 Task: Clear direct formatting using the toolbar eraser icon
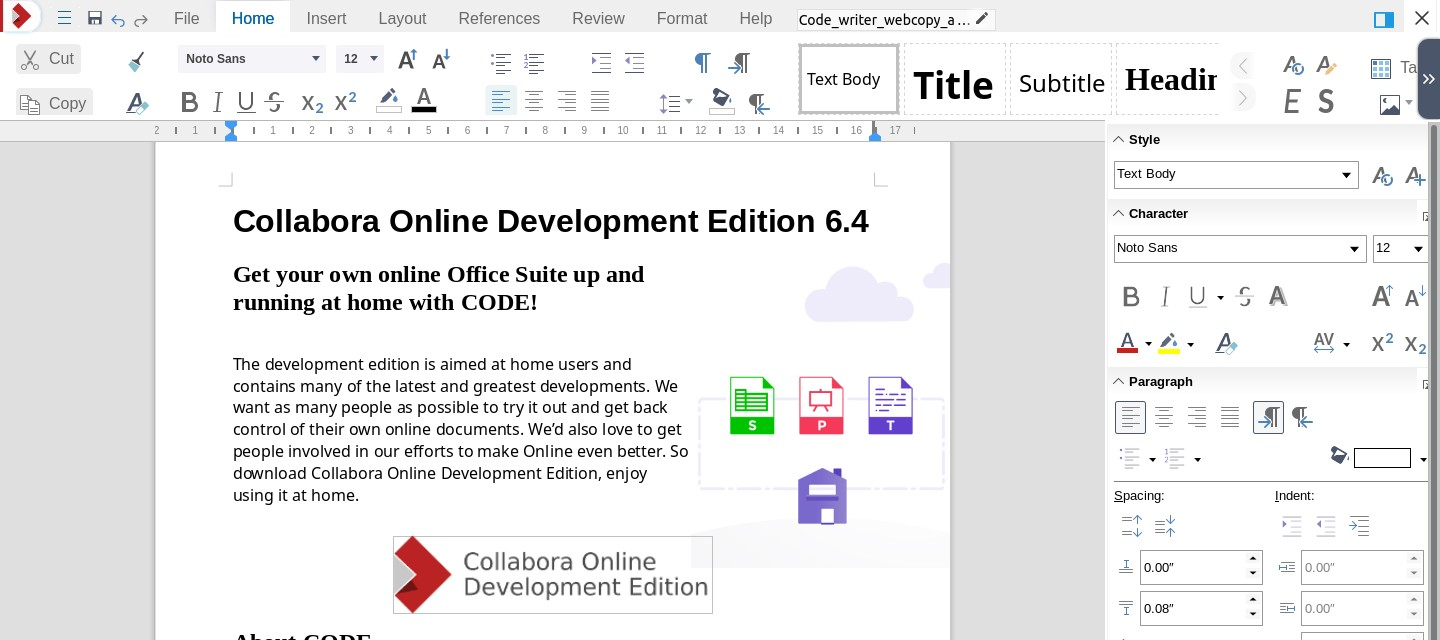click(137, 102)
